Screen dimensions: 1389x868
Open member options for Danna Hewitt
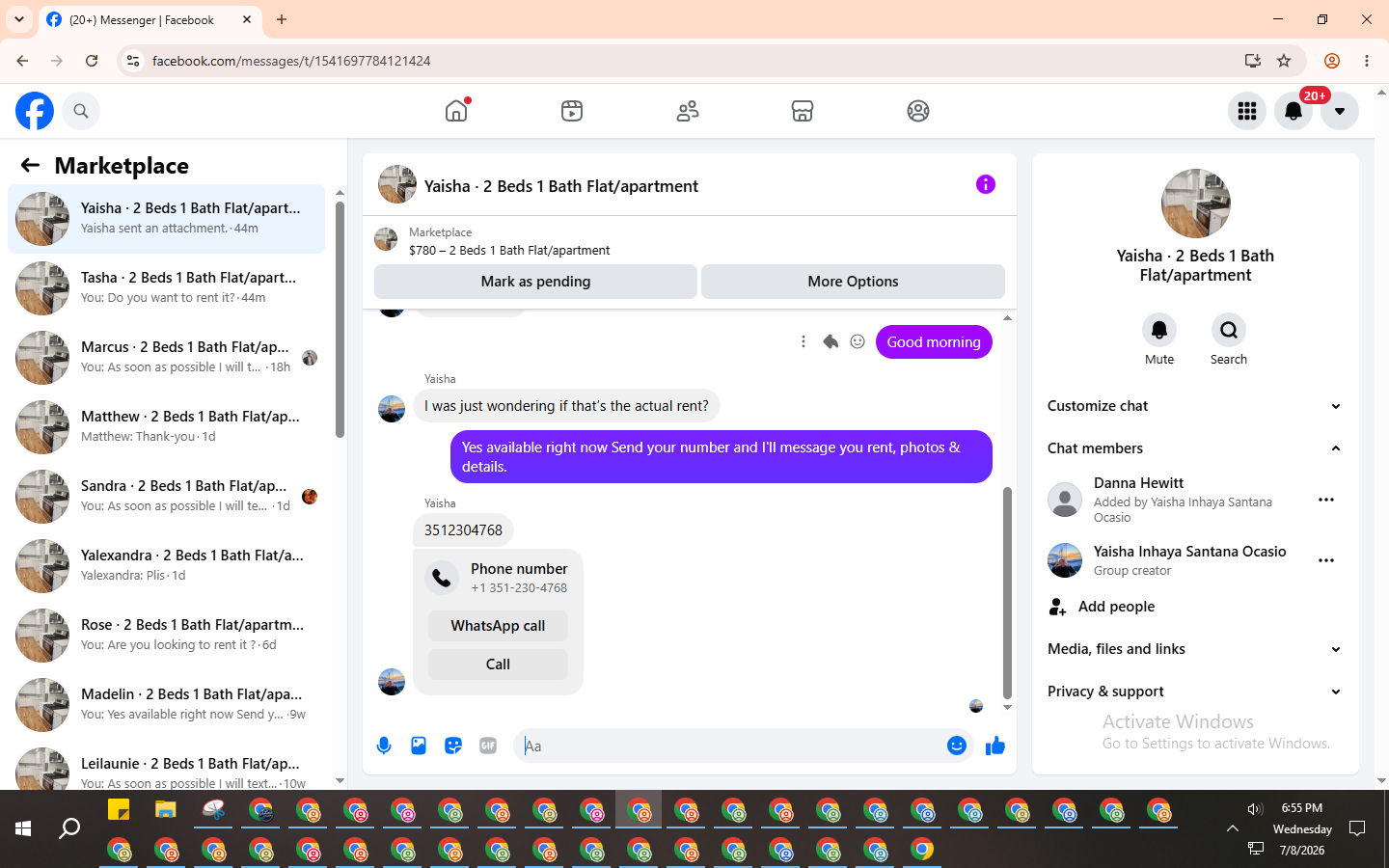1326,500
